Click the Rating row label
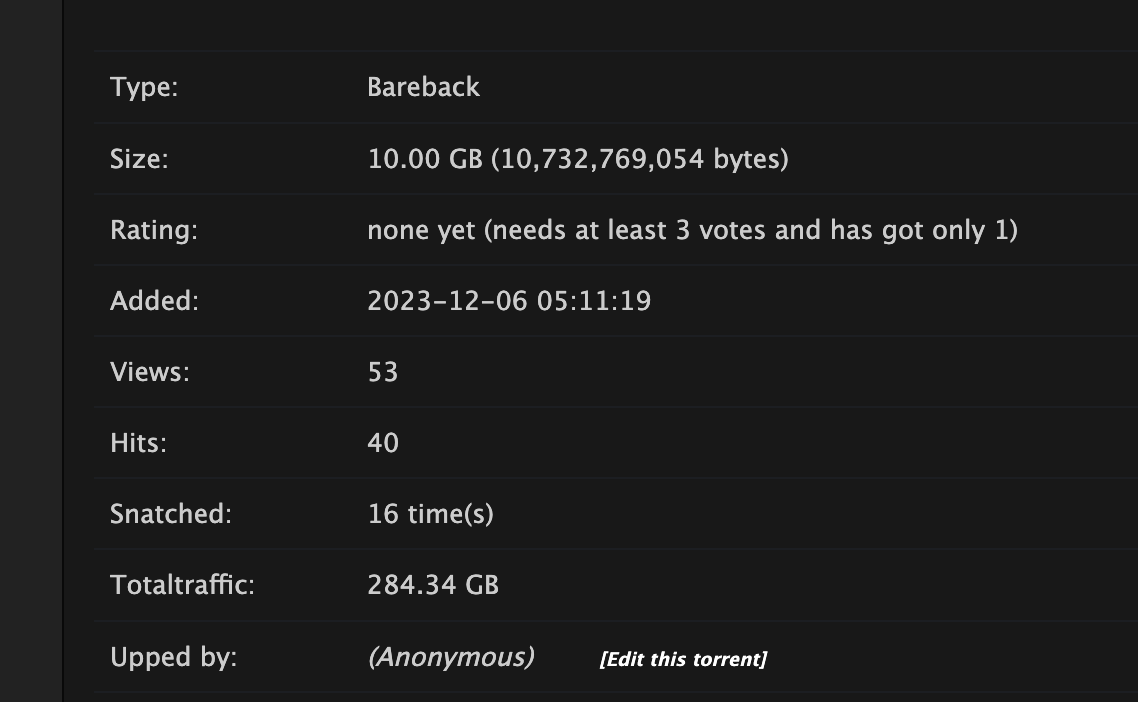Screen dimensions: 1138x702 [154, 230]
